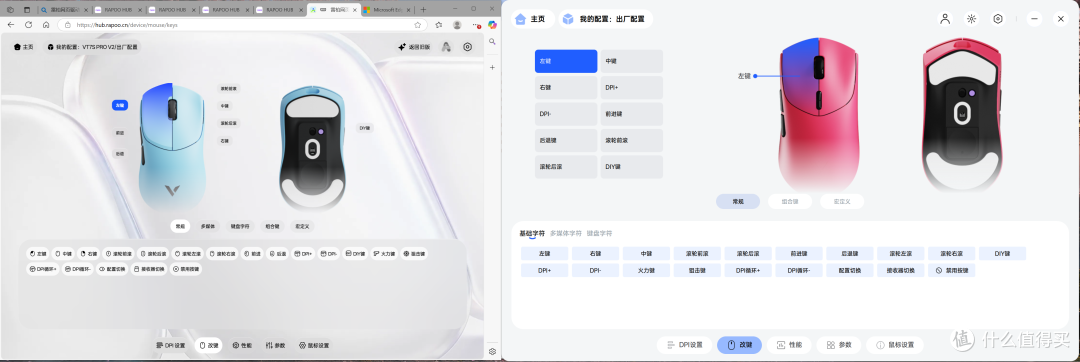The width and height of the screenshot is (1080, 362).
Task: Click the 主页 home icon in the browser Rapoo page
Action: click(x=23, y=47)
